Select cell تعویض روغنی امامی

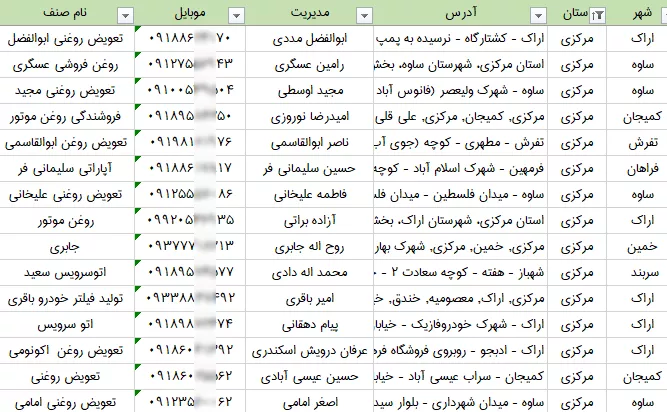(x=67, y=401)
